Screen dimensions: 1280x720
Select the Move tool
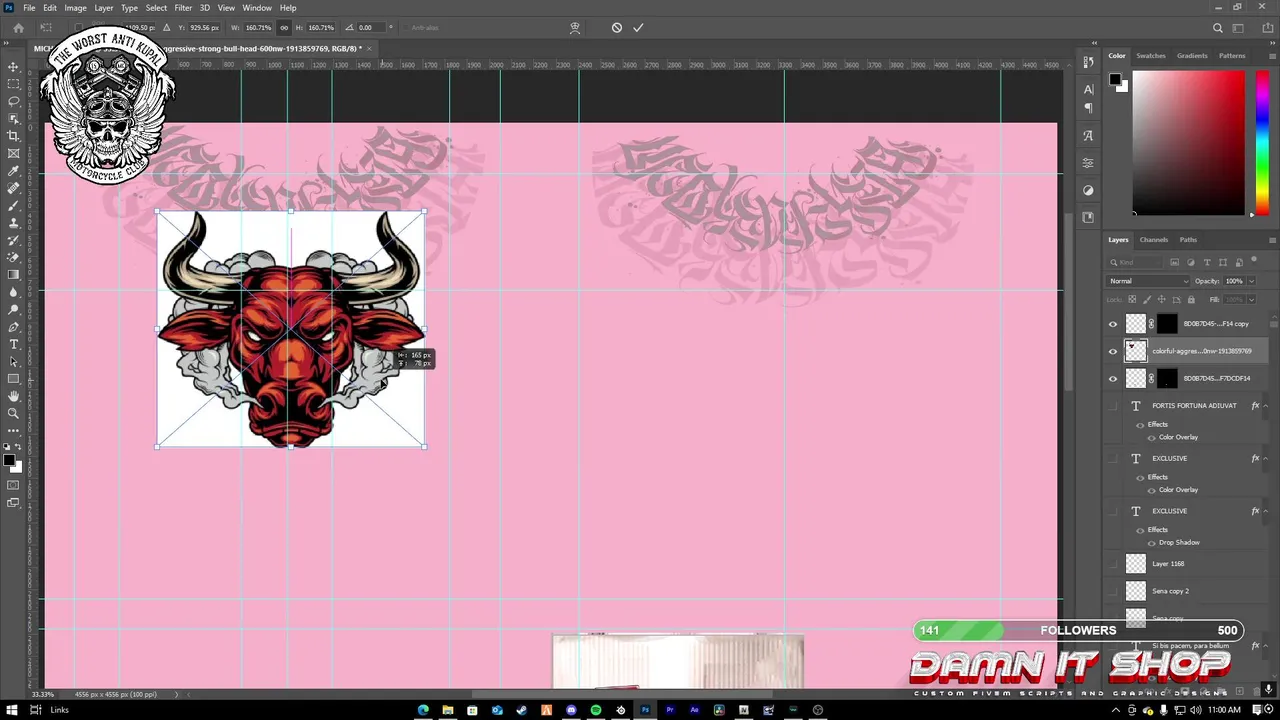pos(13,67)
